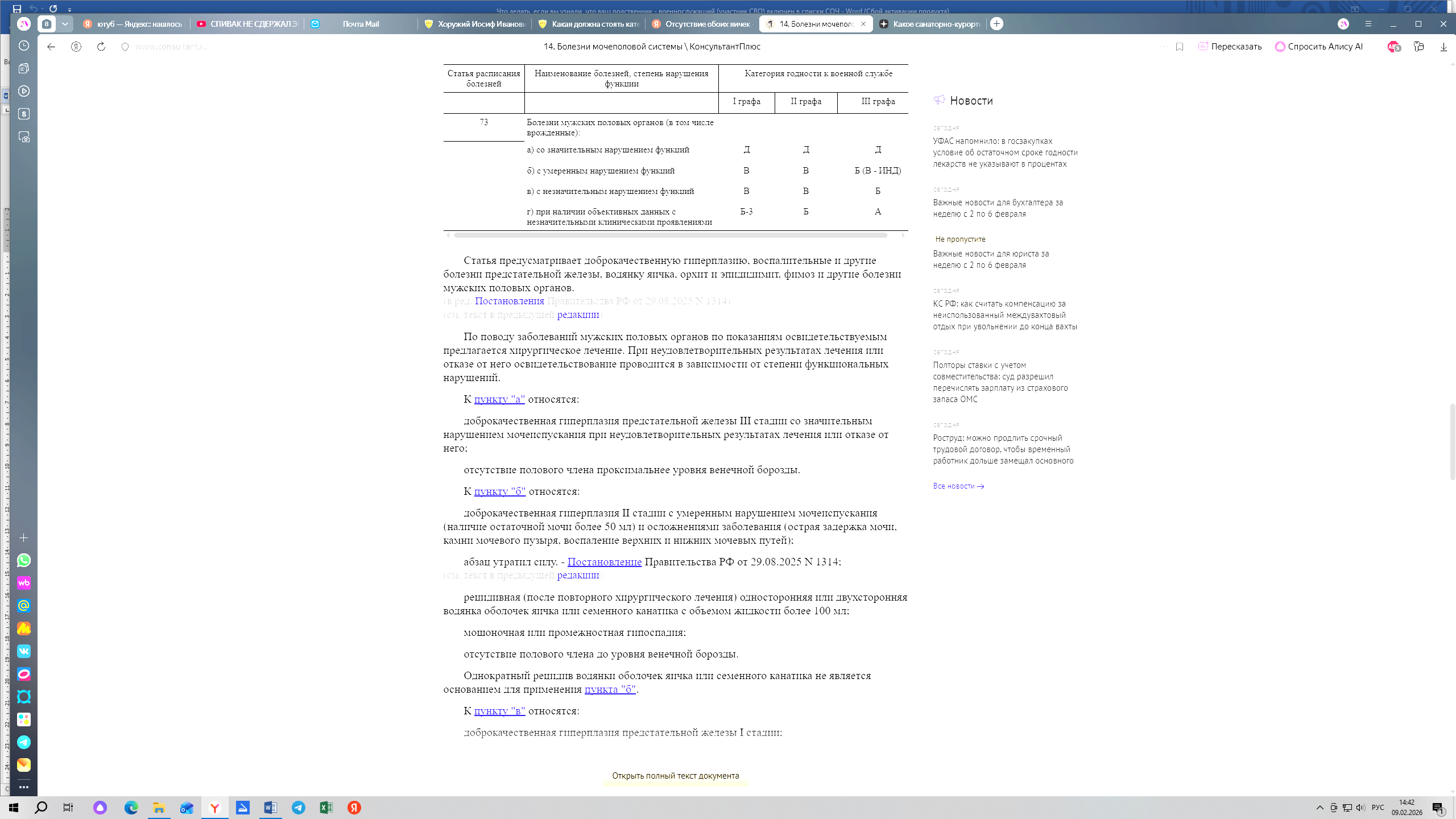Open the browser hamburger main menu
The width and height of the screenshot is (1456, 819).
click(1368, 24)
